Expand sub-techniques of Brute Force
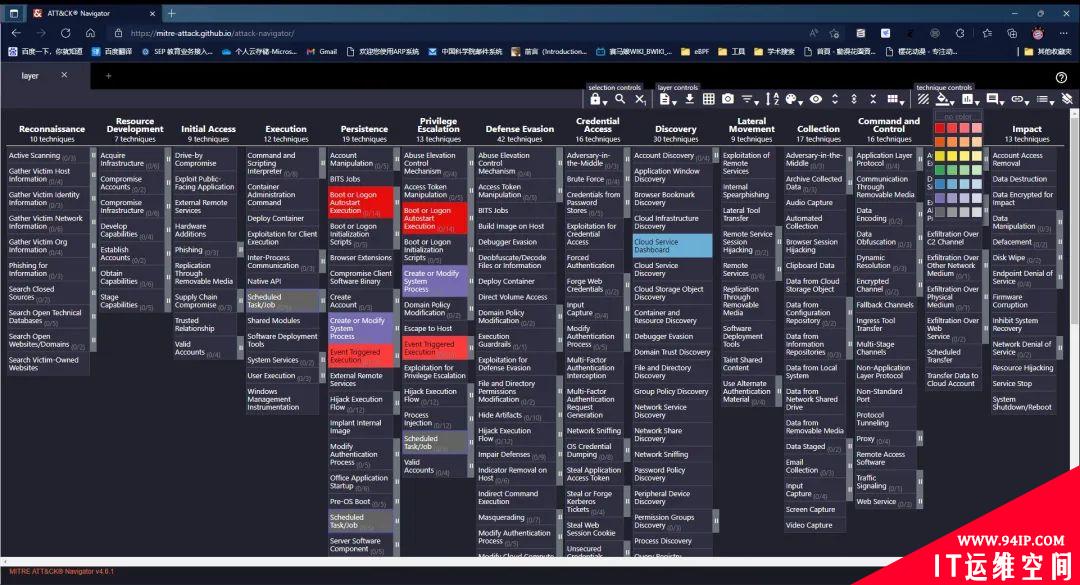This screenshot has height=585, width=1080. (x=627, y=179)
